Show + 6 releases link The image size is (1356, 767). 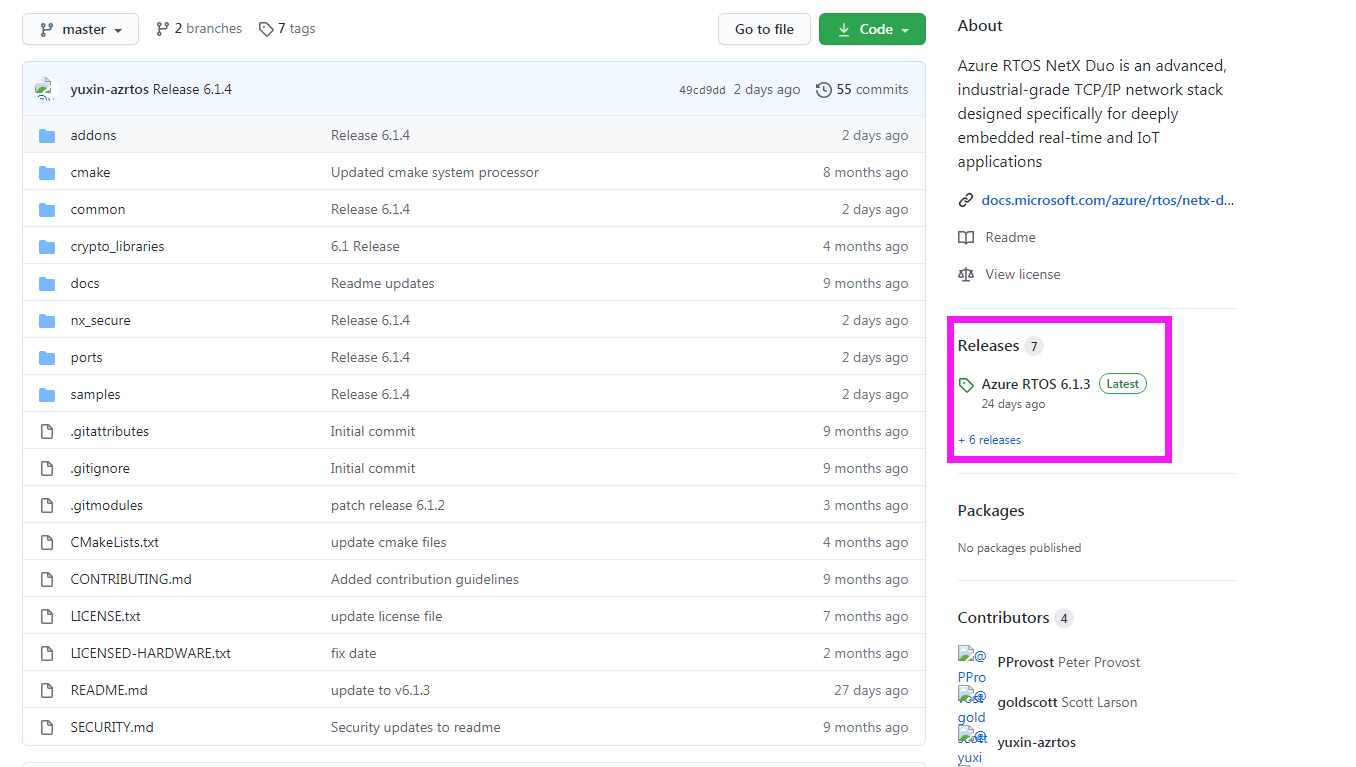click(x=989, y=440)
